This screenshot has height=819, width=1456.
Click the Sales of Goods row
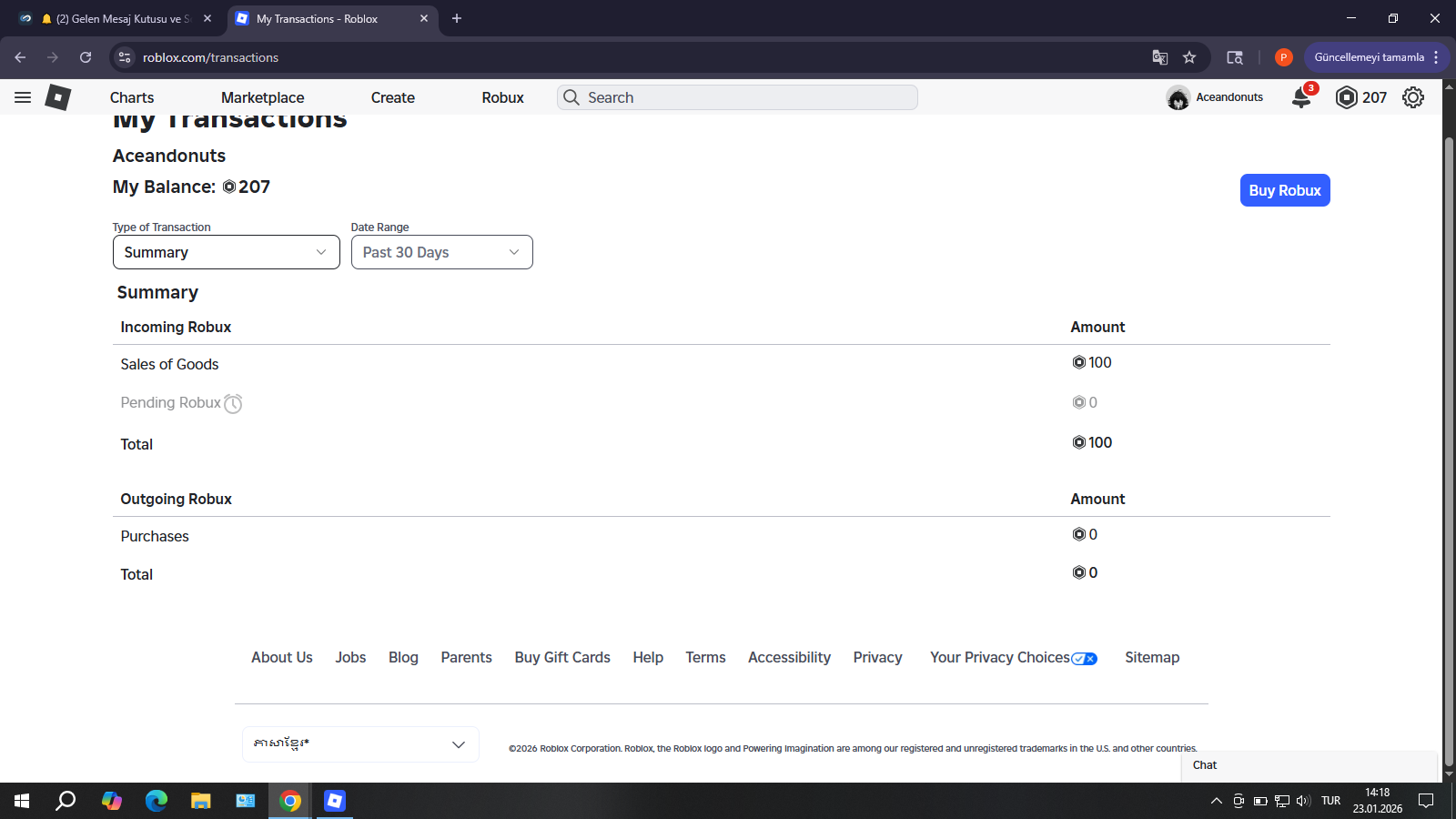click(722, 364)
